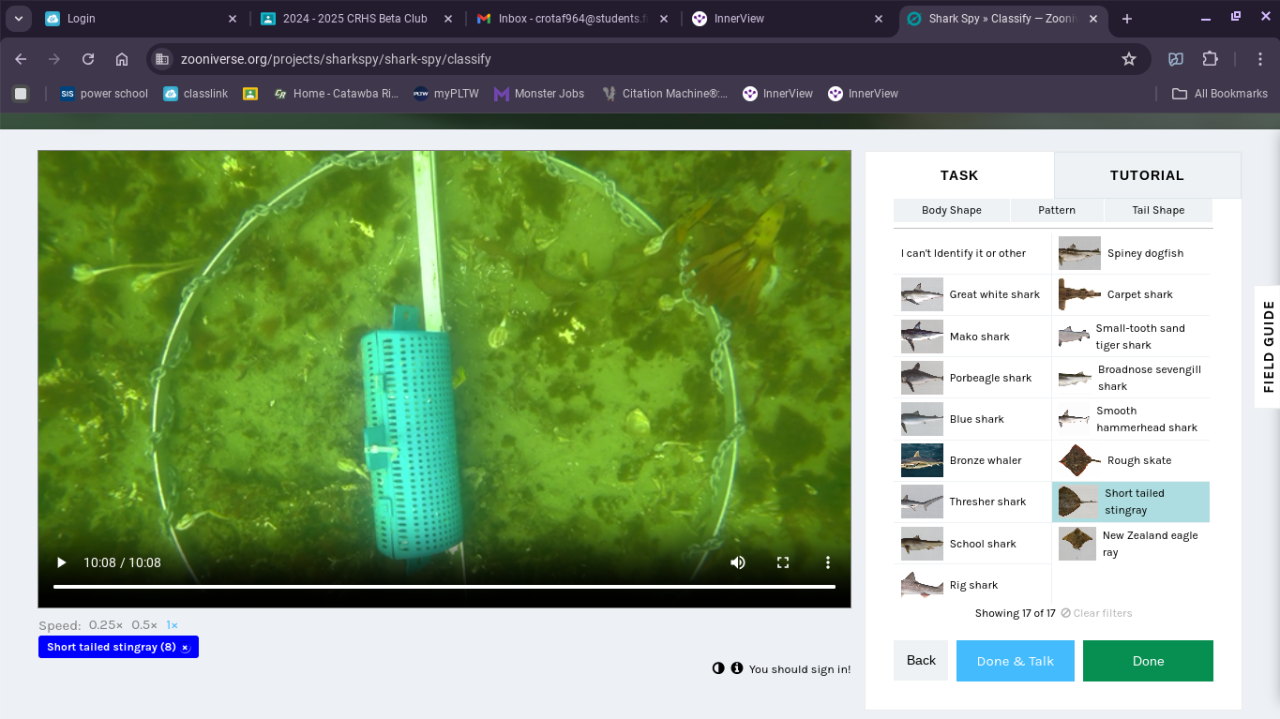Choose Broadnose sevengill shark
This screenshot has width=1280, height=719.
click(x=1131, y=378)
